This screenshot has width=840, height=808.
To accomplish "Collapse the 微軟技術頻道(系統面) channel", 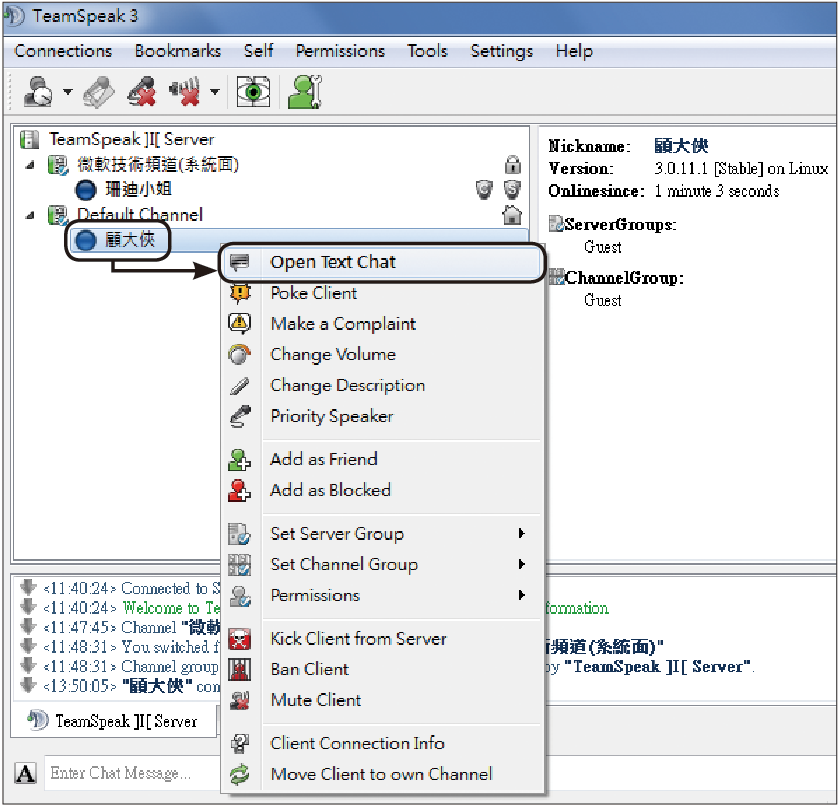I will point(30,165).
